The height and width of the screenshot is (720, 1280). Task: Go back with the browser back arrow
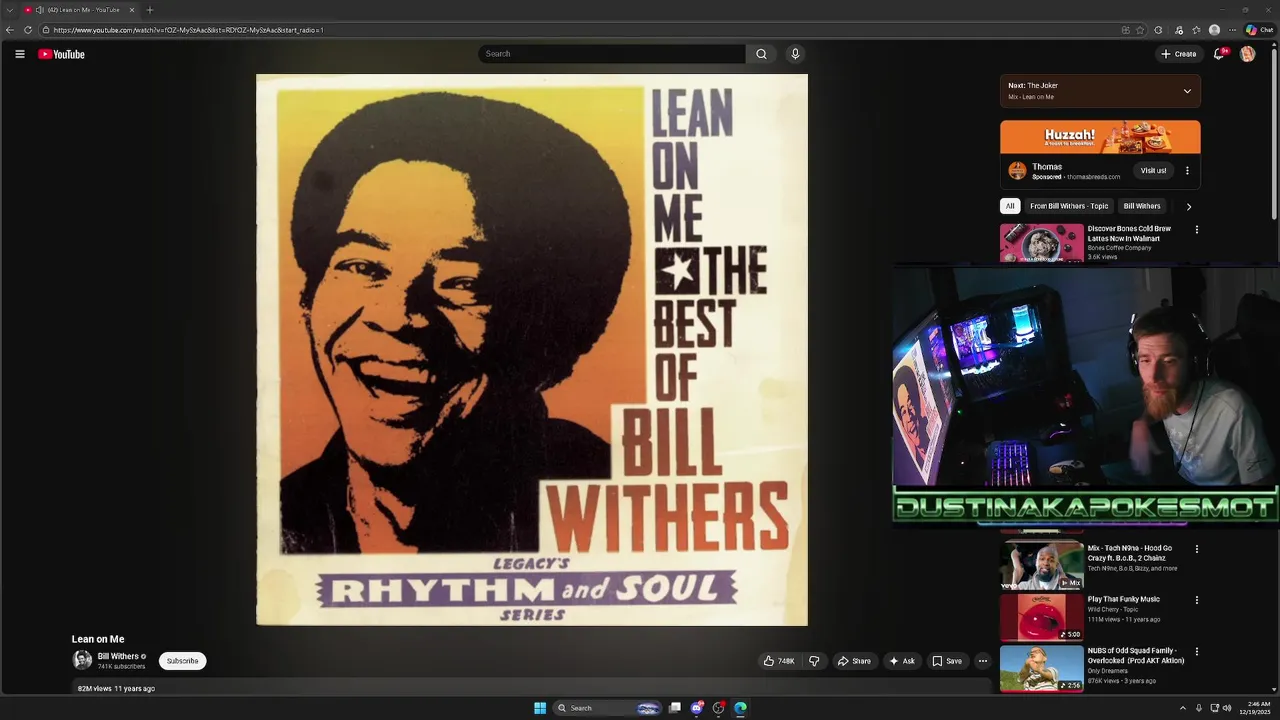pos(9,30)
